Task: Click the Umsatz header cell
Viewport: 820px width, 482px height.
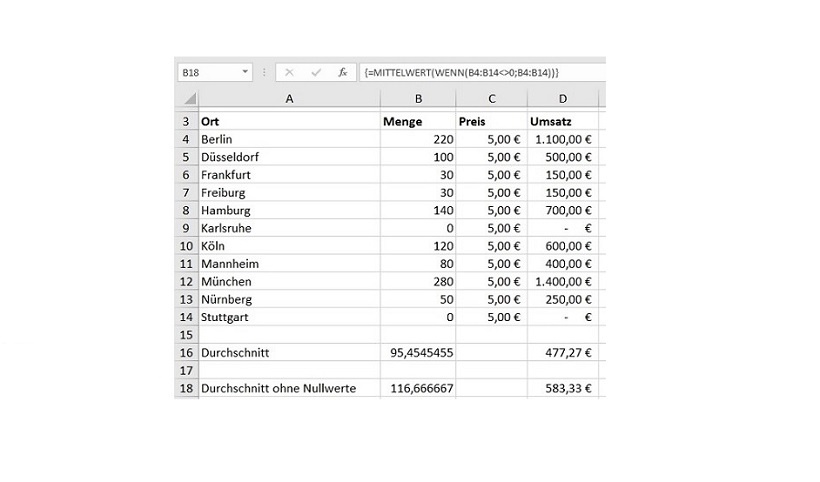Action: [x=562, y=121]
